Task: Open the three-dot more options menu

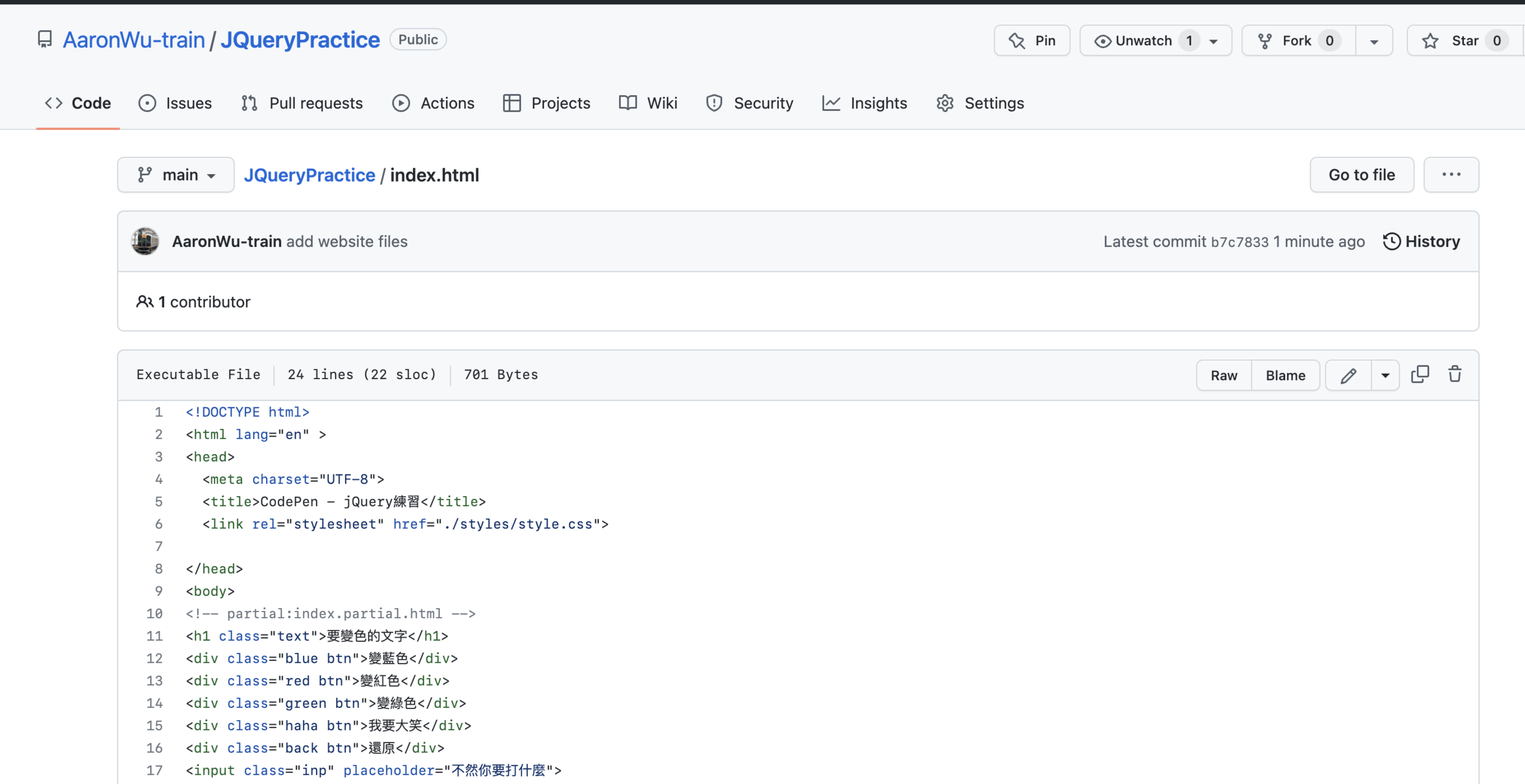Action: click(x=1451, y=175)
